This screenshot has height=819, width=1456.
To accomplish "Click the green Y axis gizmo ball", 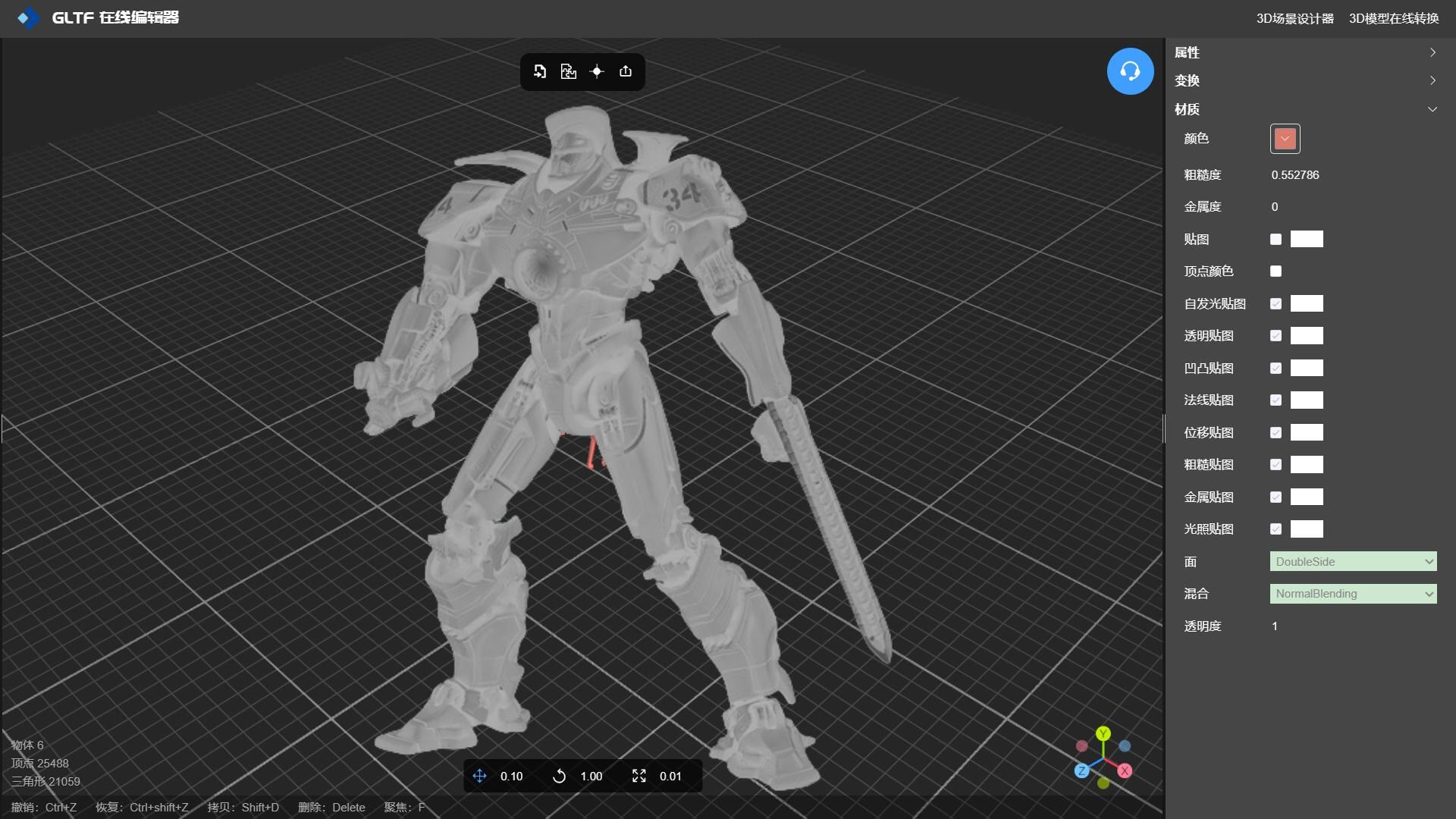I will pyautogui.click(x=1103, y=733).
